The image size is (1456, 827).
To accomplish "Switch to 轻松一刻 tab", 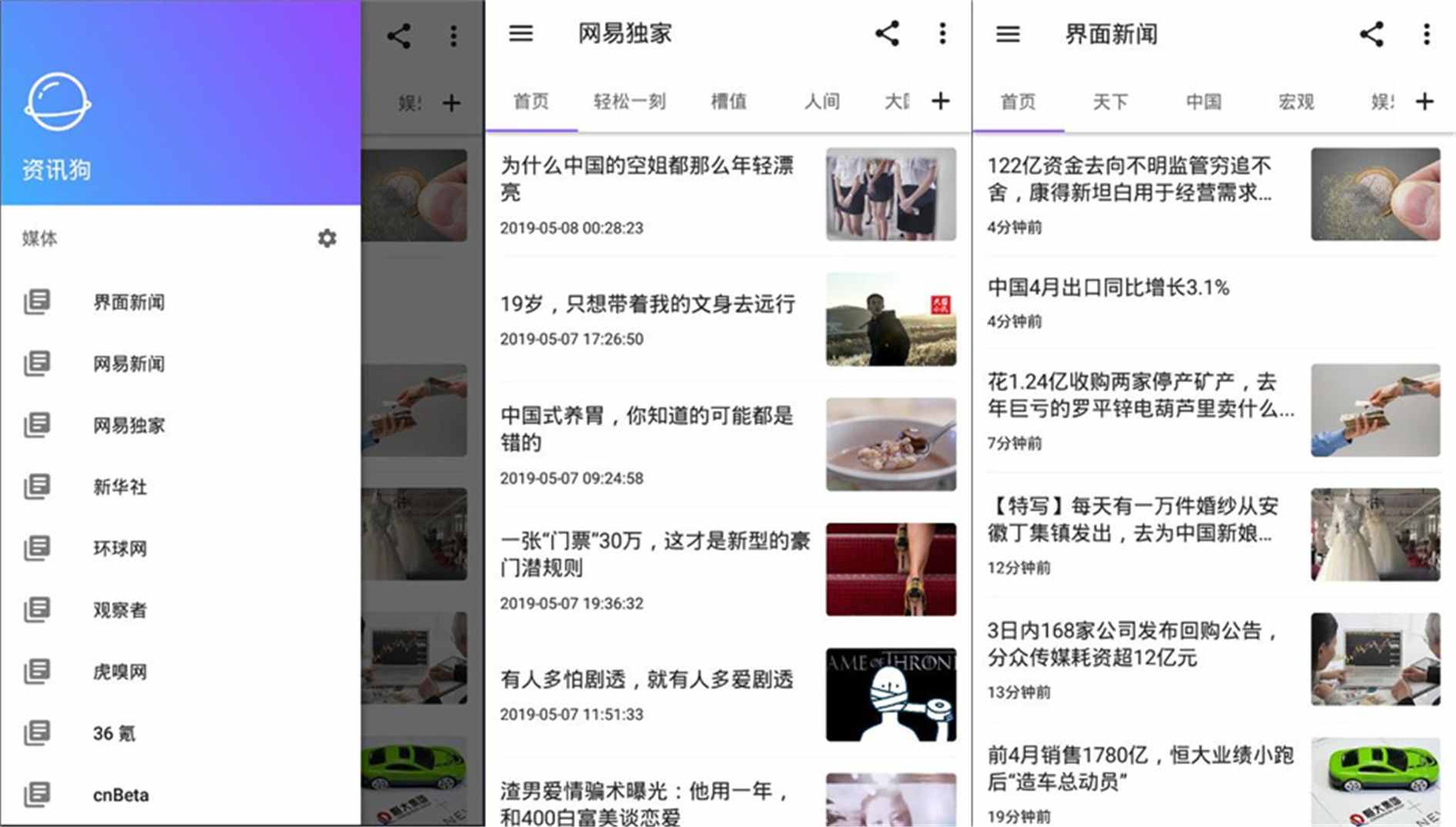I will pos(629,101).
